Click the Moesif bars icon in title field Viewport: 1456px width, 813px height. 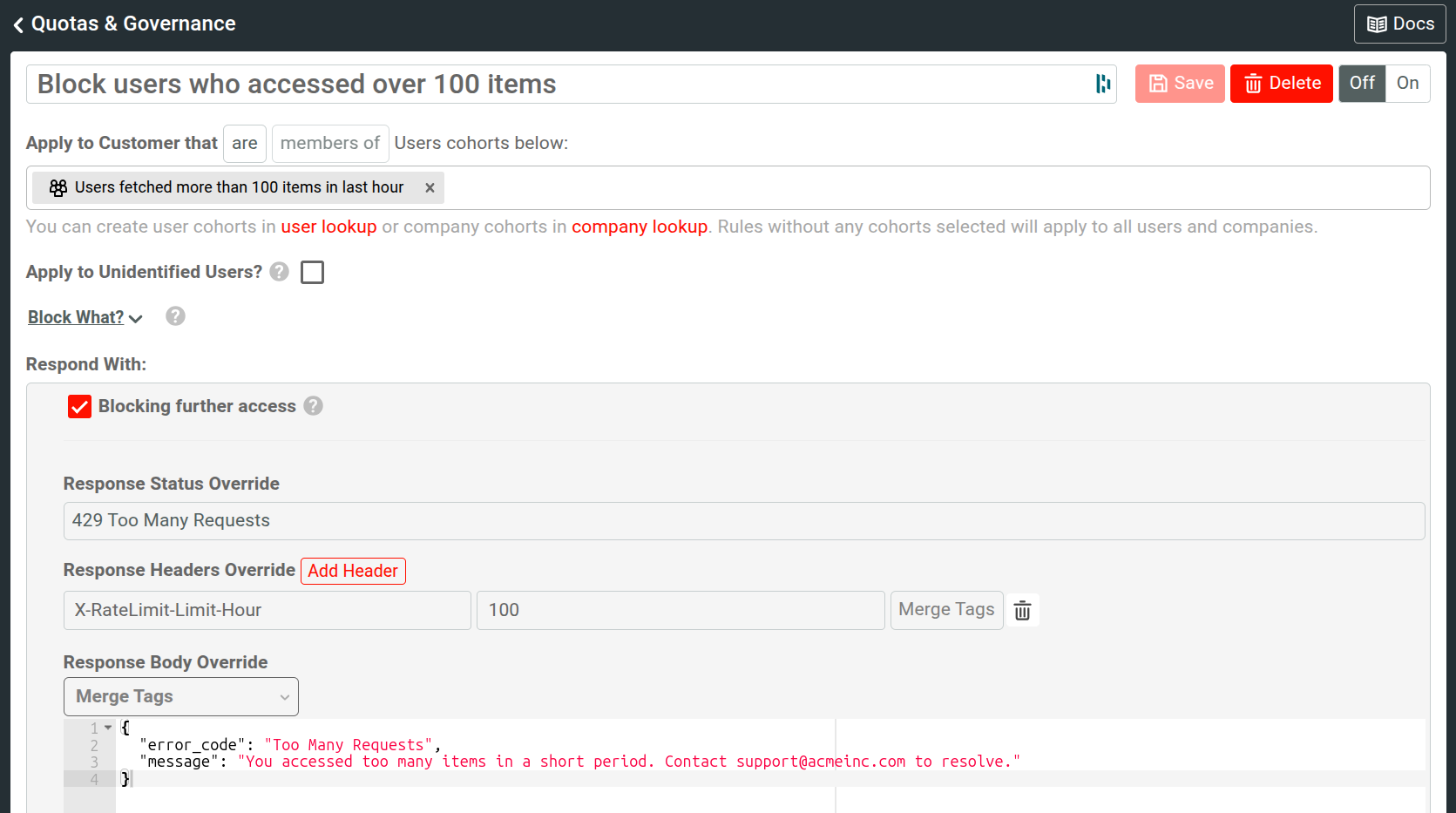click(x=1103, y=84)
